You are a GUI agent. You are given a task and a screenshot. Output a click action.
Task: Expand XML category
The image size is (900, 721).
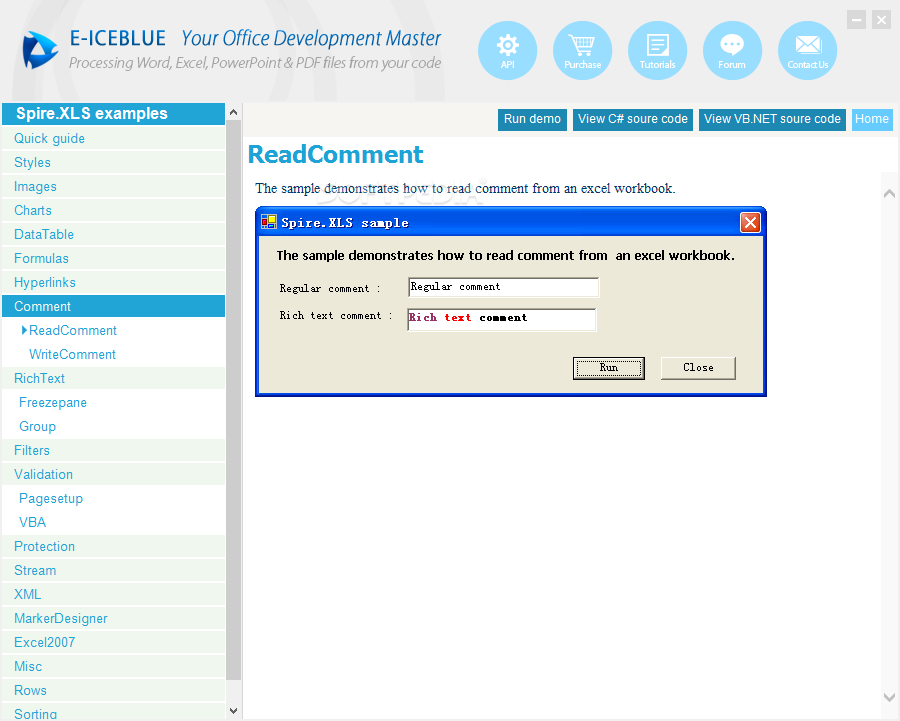[114, 595]
